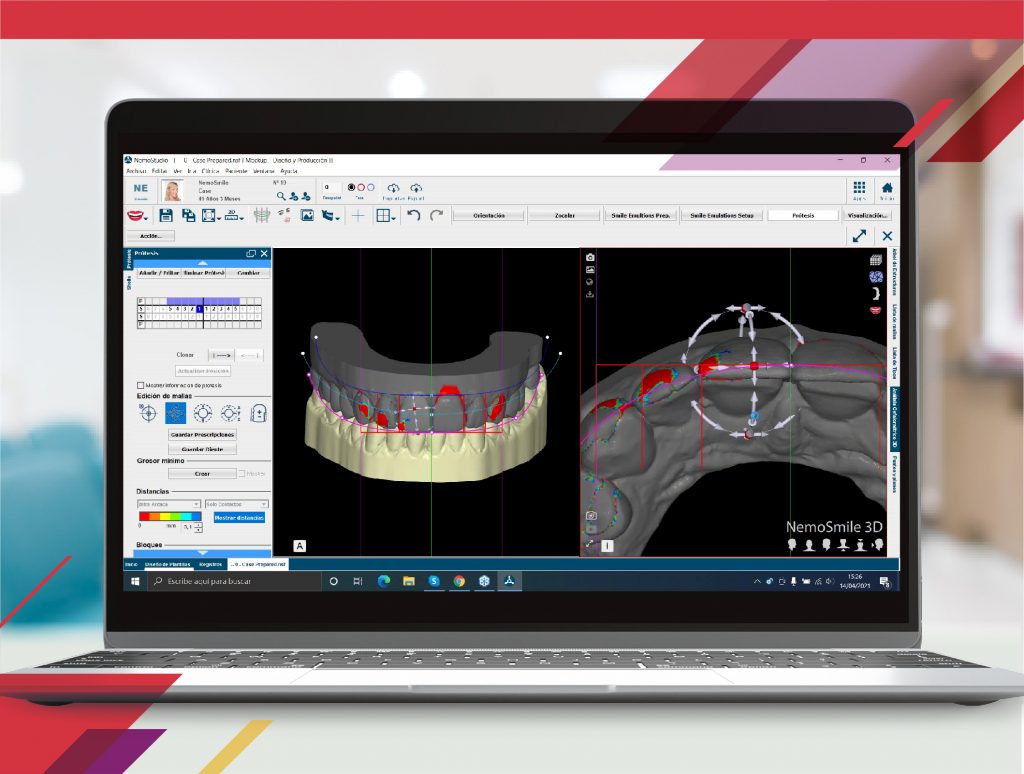Viewport: 1024px width, 774px height.
Task: Open the image picture toolbar icon
Action: 307,215
